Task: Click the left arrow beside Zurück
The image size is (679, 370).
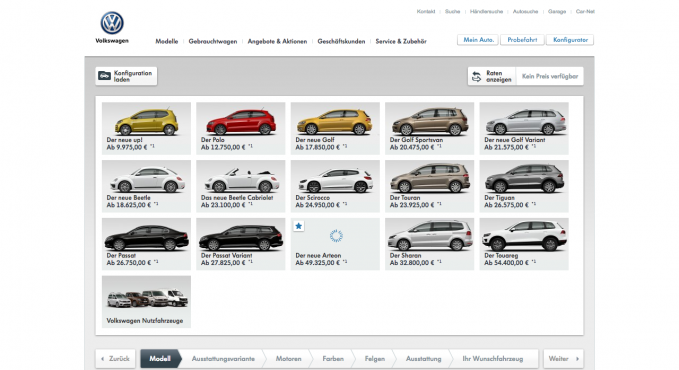Action: [x=103, y=359]
